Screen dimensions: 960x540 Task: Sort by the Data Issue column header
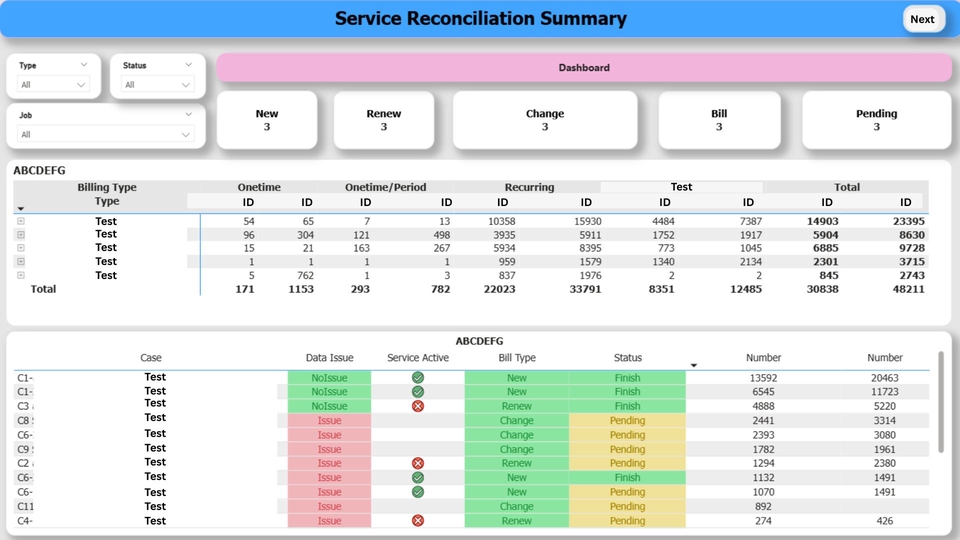(x=329, y=358)
